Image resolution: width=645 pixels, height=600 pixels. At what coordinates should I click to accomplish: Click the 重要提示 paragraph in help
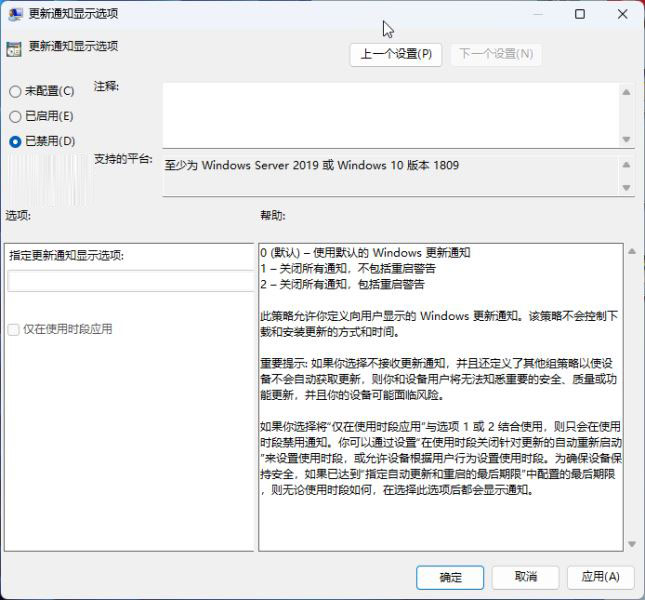coord(439,379)
